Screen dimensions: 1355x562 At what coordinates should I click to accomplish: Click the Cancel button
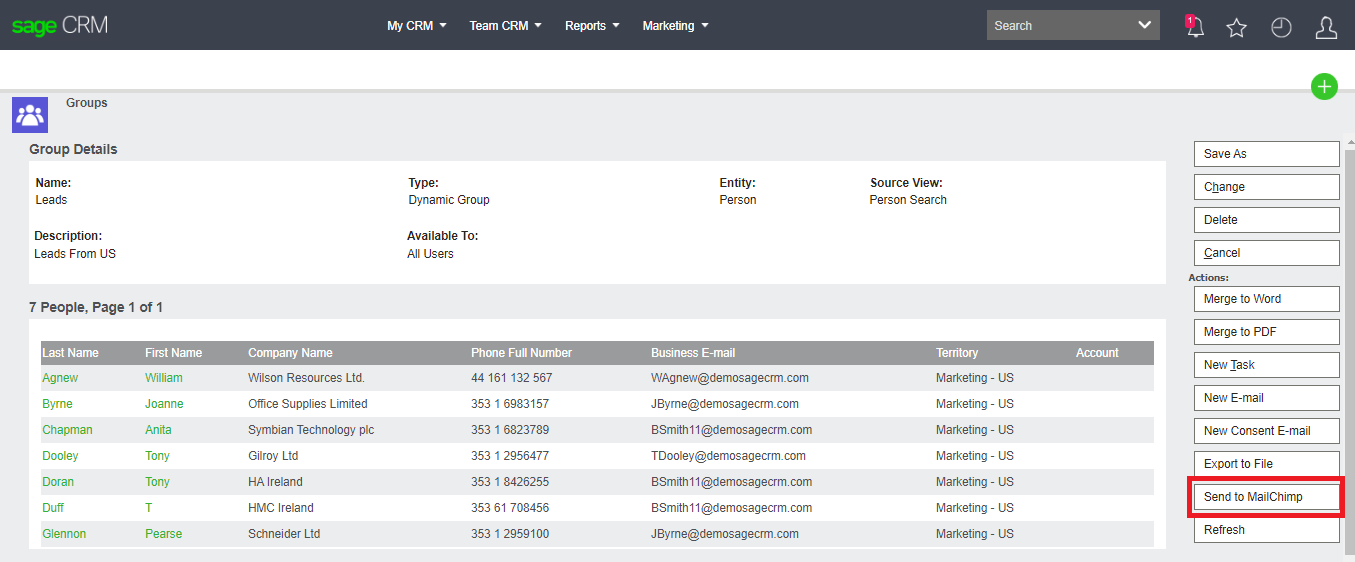click(1266, 253)
